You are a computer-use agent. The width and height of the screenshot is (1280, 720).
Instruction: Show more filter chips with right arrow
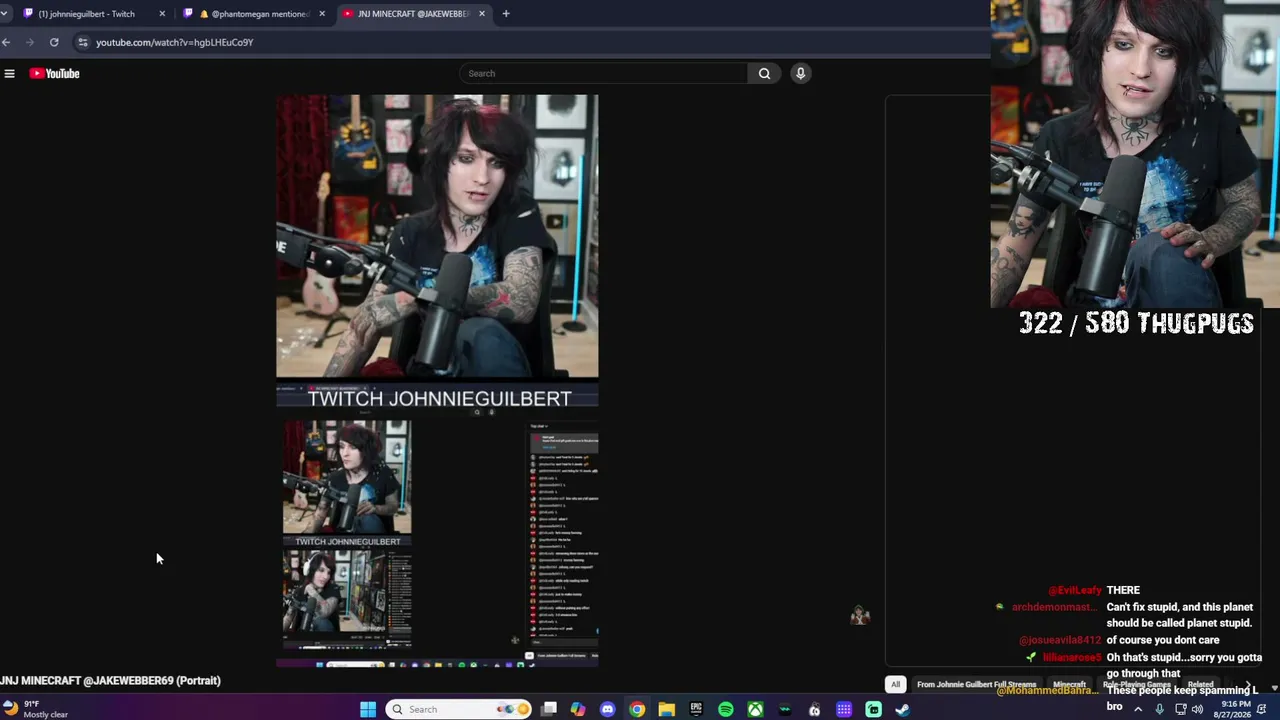pos(1247,685)
